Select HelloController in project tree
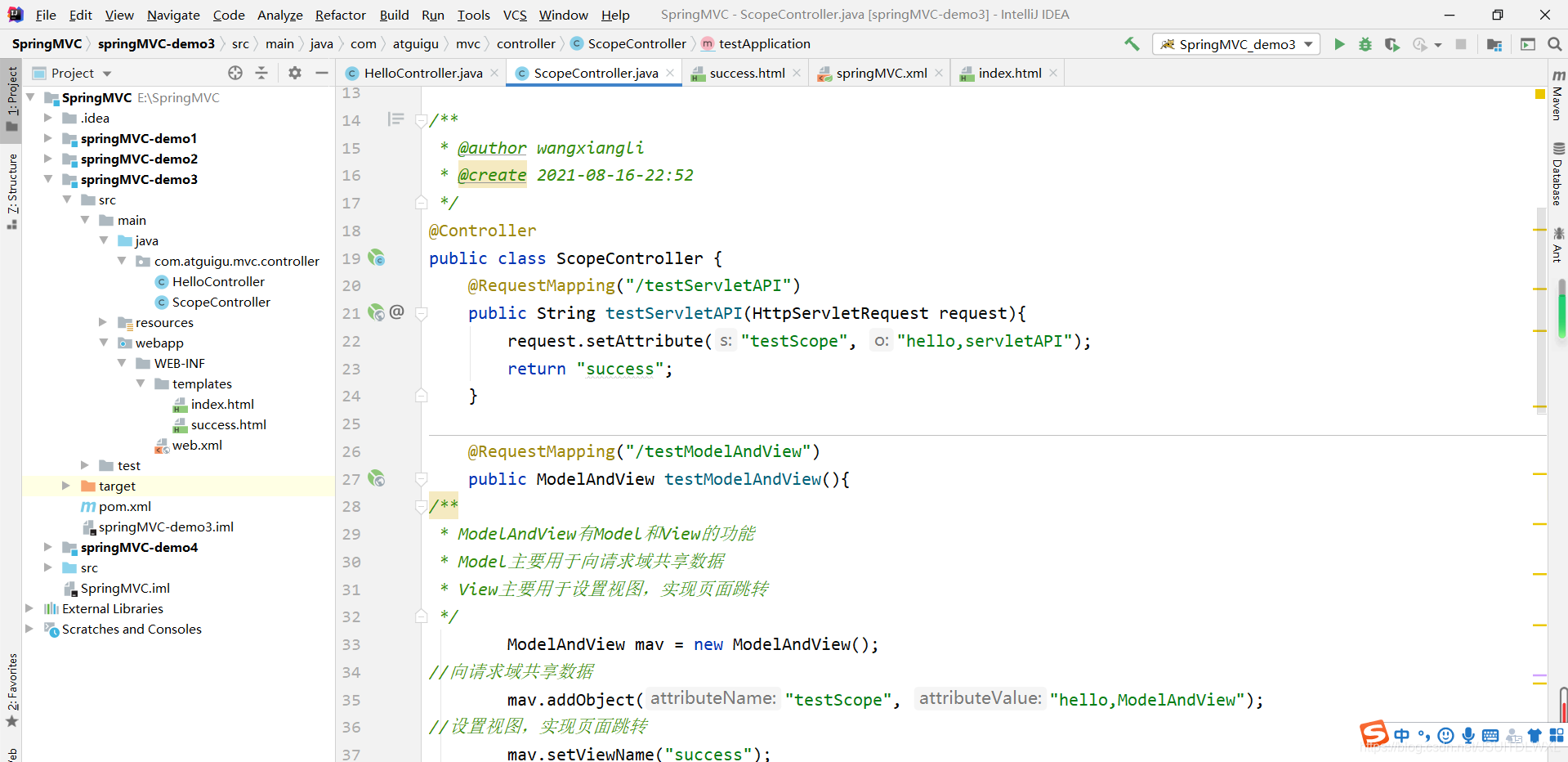 tap(218, 281)
